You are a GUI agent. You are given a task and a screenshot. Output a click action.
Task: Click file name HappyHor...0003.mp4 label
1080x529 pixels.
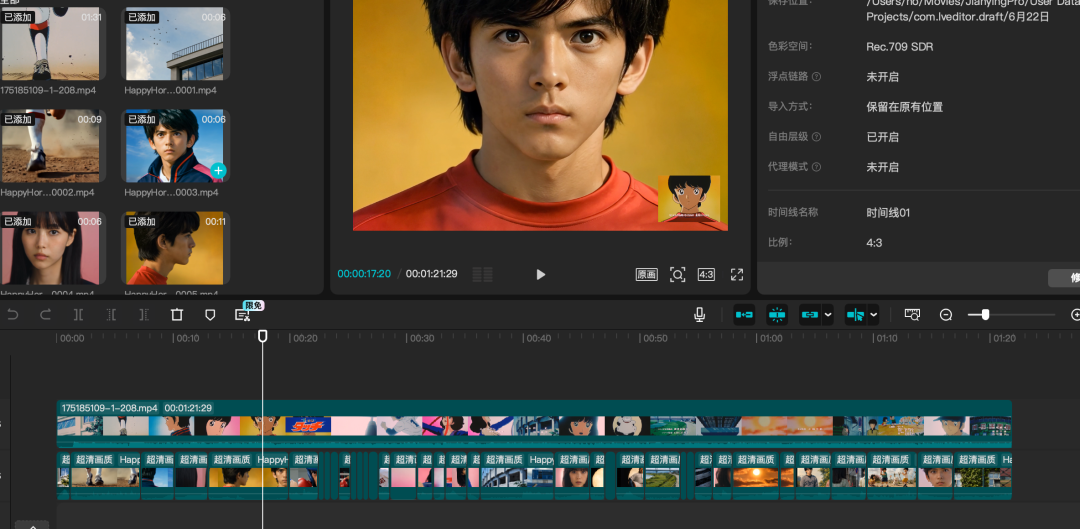172,192
